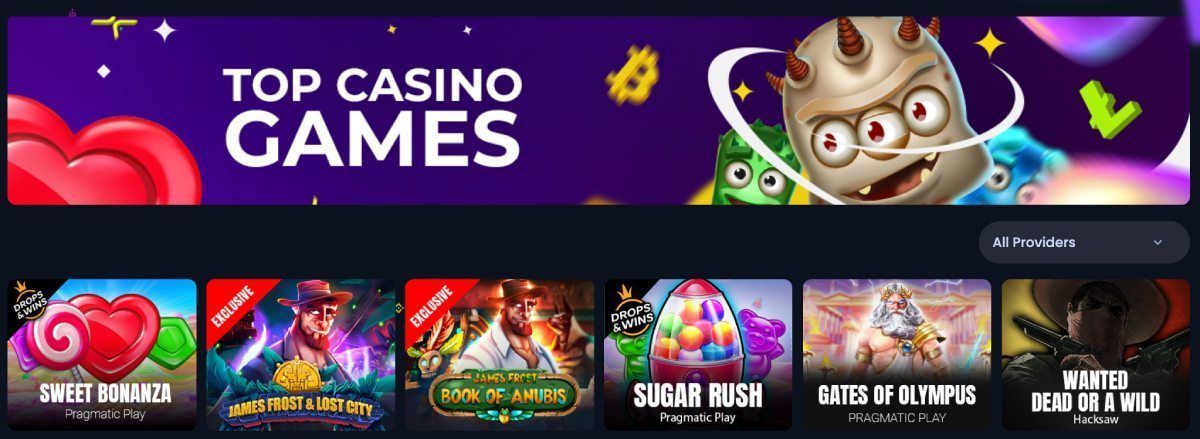Click Exclusive ribbon on Lost City tile
This screenshot has width=1200, height=439.
click(x=231, y=305)
